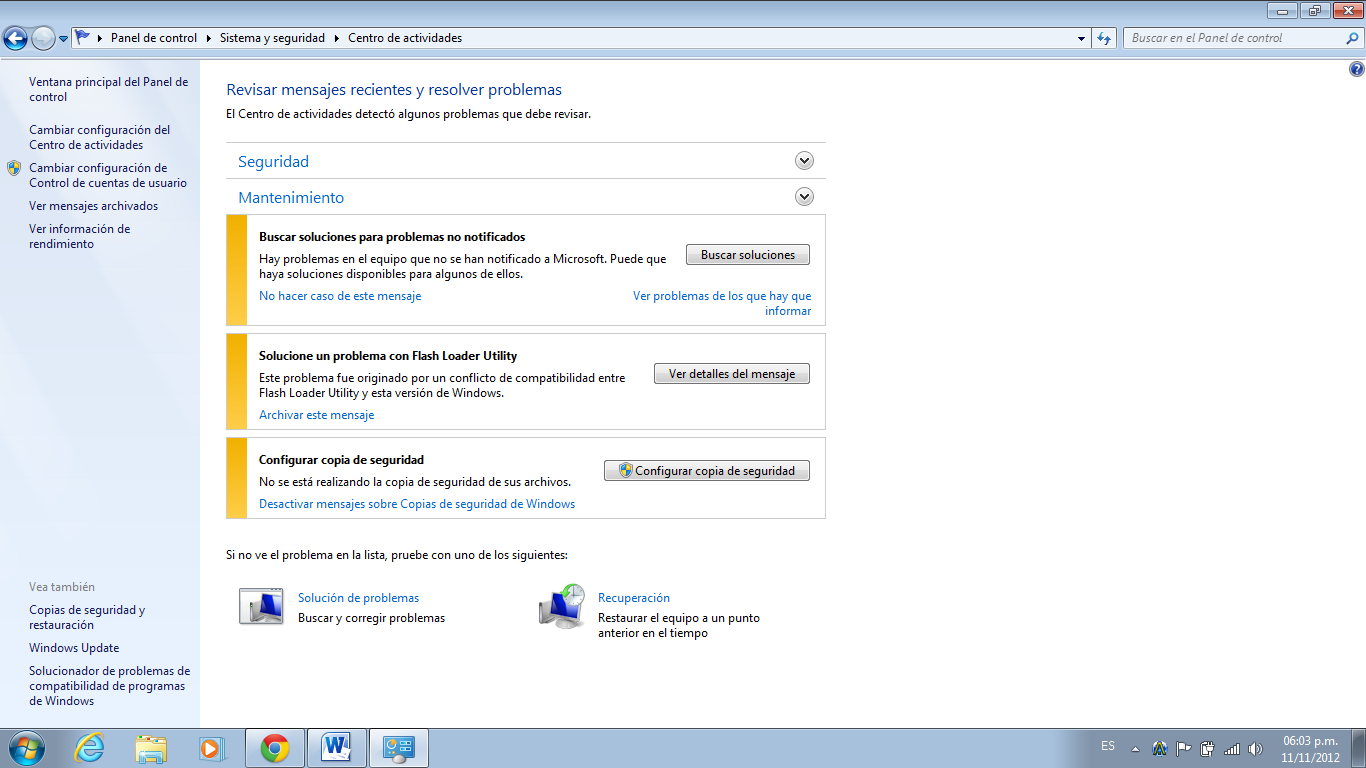
Task: Click the Solución de problemas monitor icon
Action: 261,606
